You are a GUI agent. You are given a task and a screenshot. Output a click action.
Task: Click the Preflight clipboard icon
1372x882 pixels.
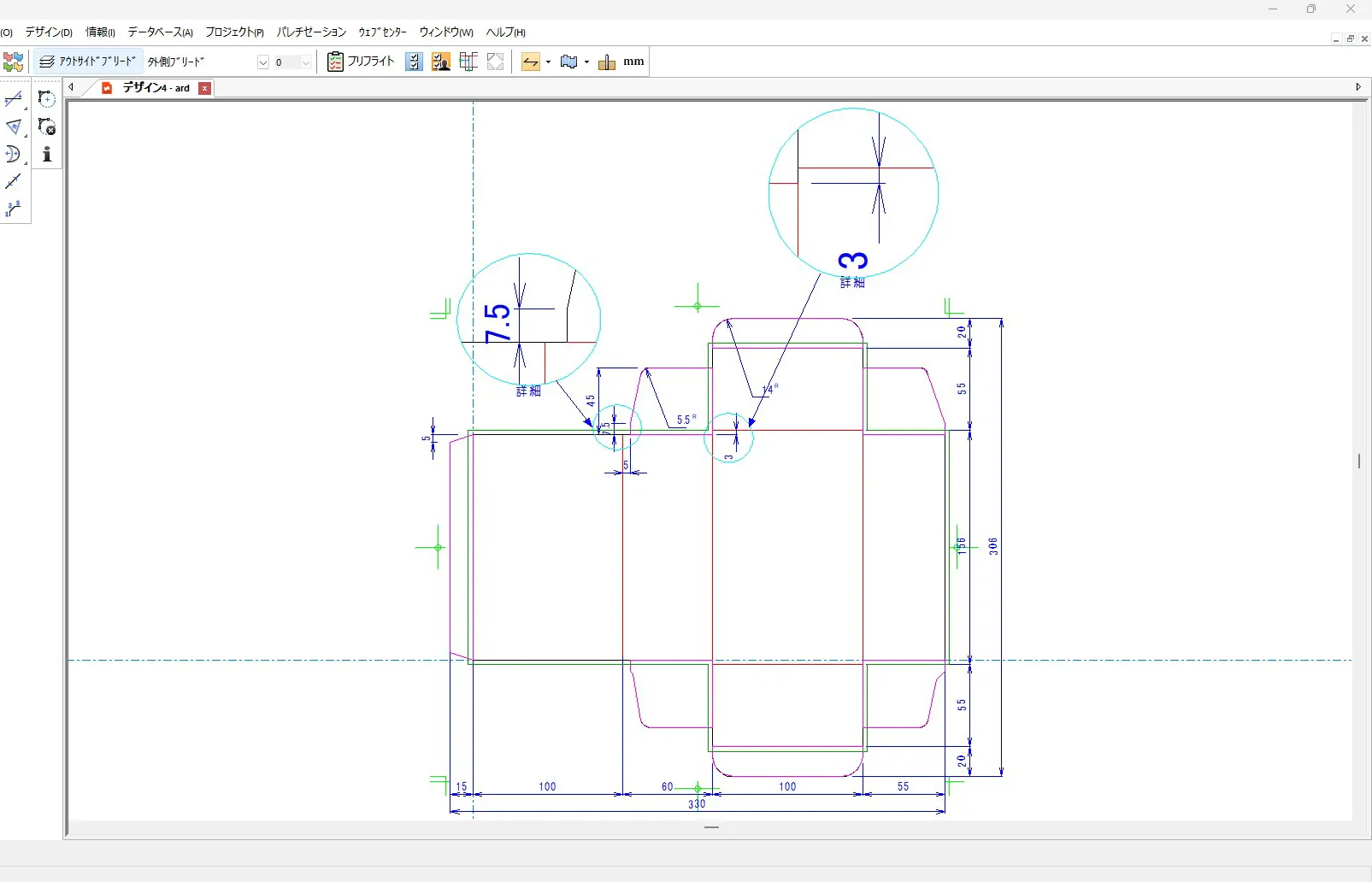click(335, 62)
